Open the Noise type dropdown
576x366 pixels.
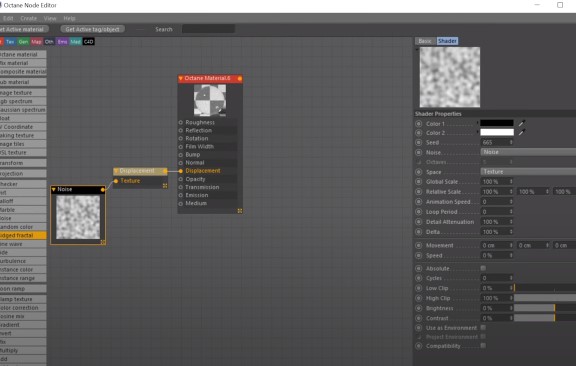[528, 152]
